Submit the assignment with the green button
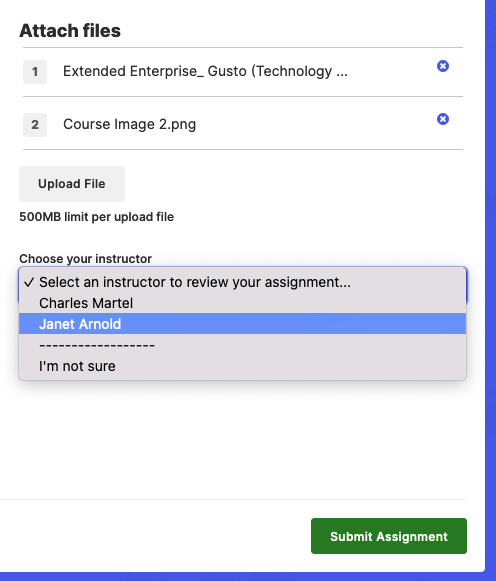496x581 pixels. (x=389, y=536)
